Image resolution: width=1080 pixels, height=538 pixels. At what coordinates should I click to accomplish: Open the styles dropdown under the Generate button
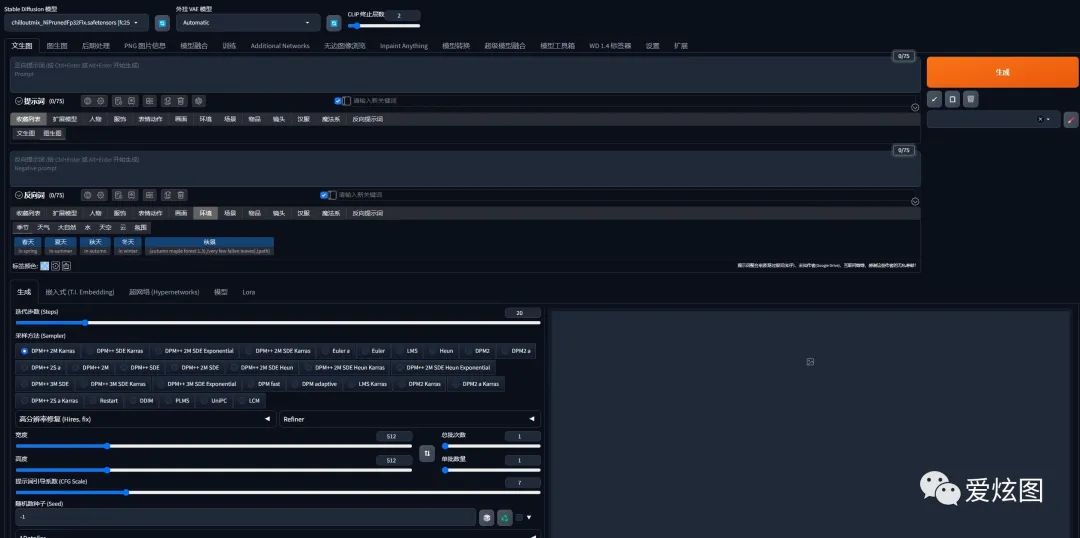click(x=993, y=119)
